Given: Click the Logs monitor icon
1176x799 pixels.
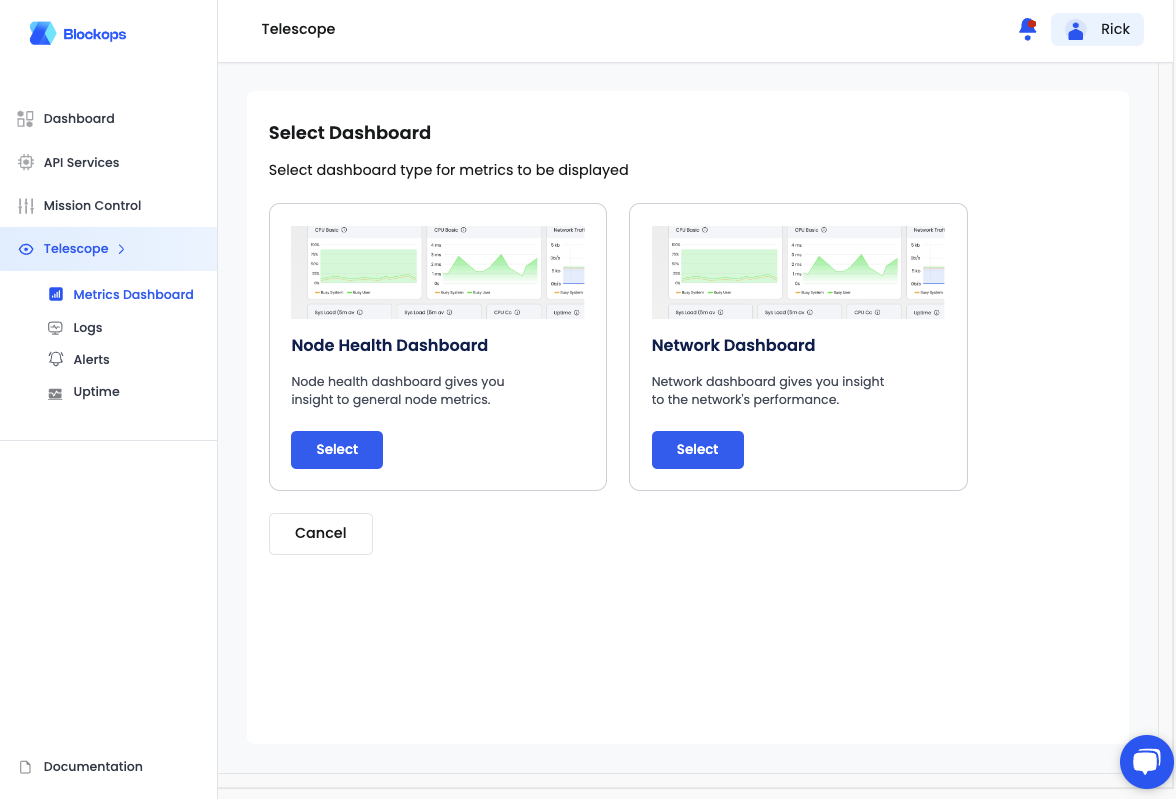Looking at the screenshot, I should pyautogui.click(x=56, y=327).
